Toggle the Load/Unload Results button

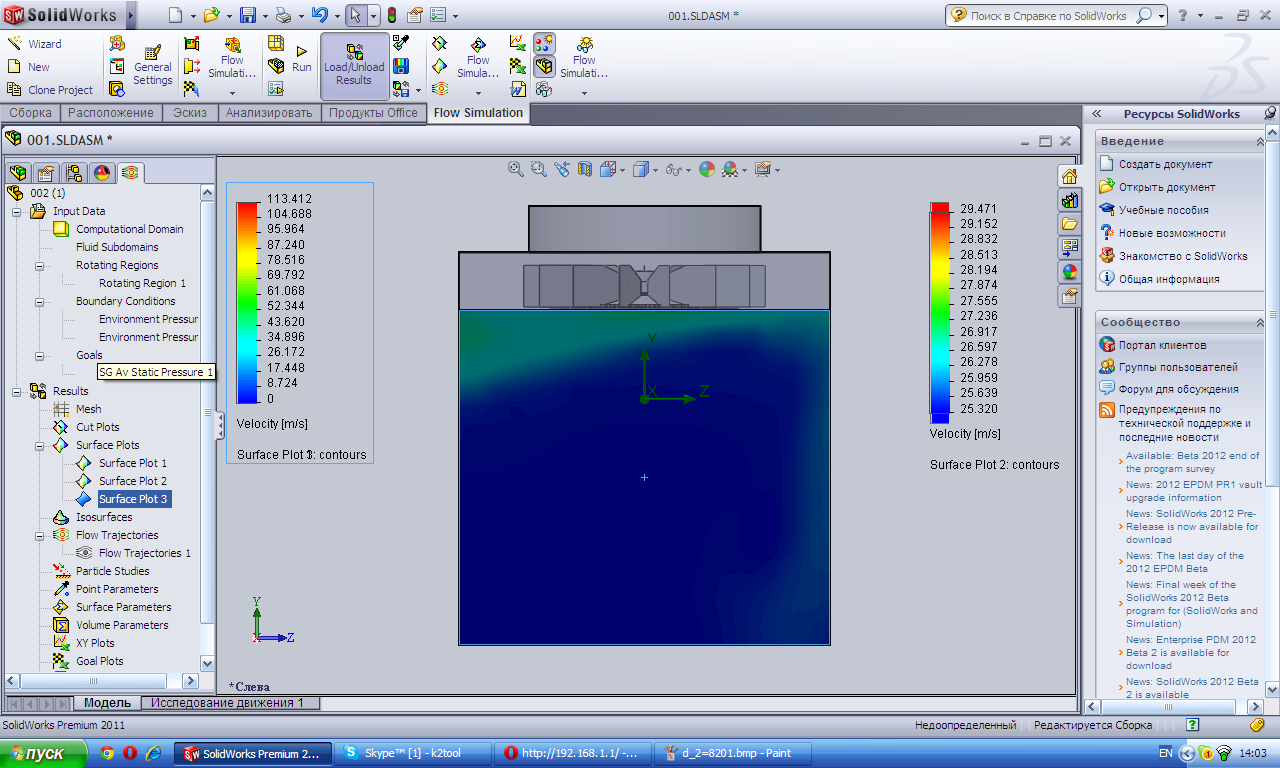pos(354,66)
